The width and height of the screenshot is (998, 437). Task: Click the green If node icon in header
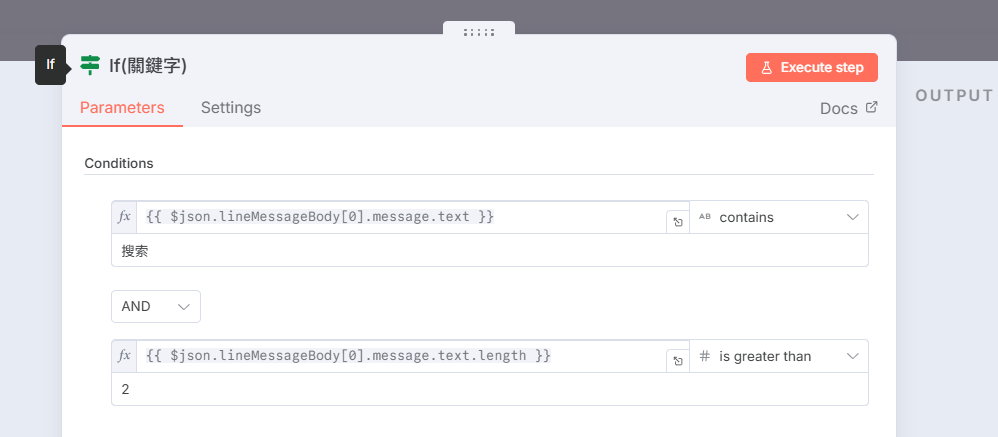[90, 65]
